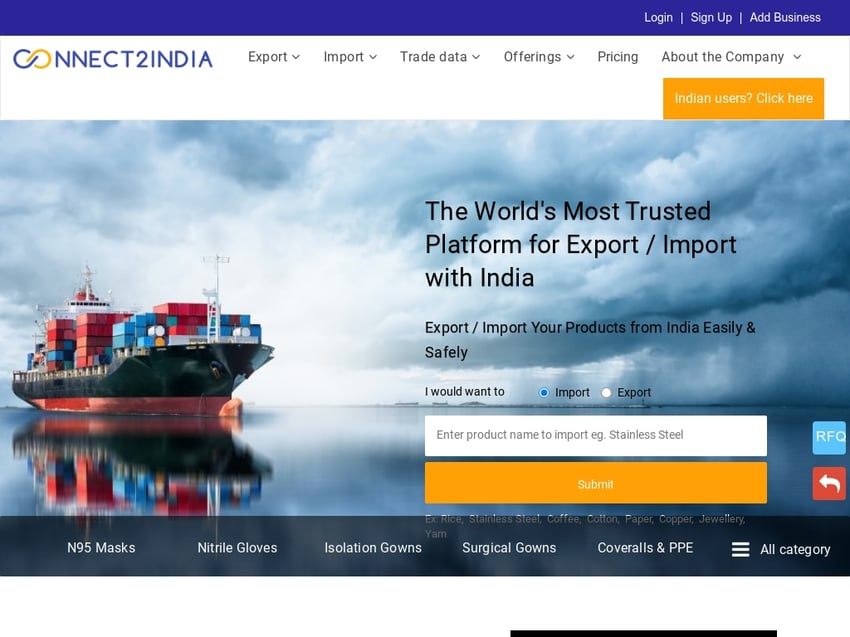Expand the Export menu dropdown

pos(274,57)
